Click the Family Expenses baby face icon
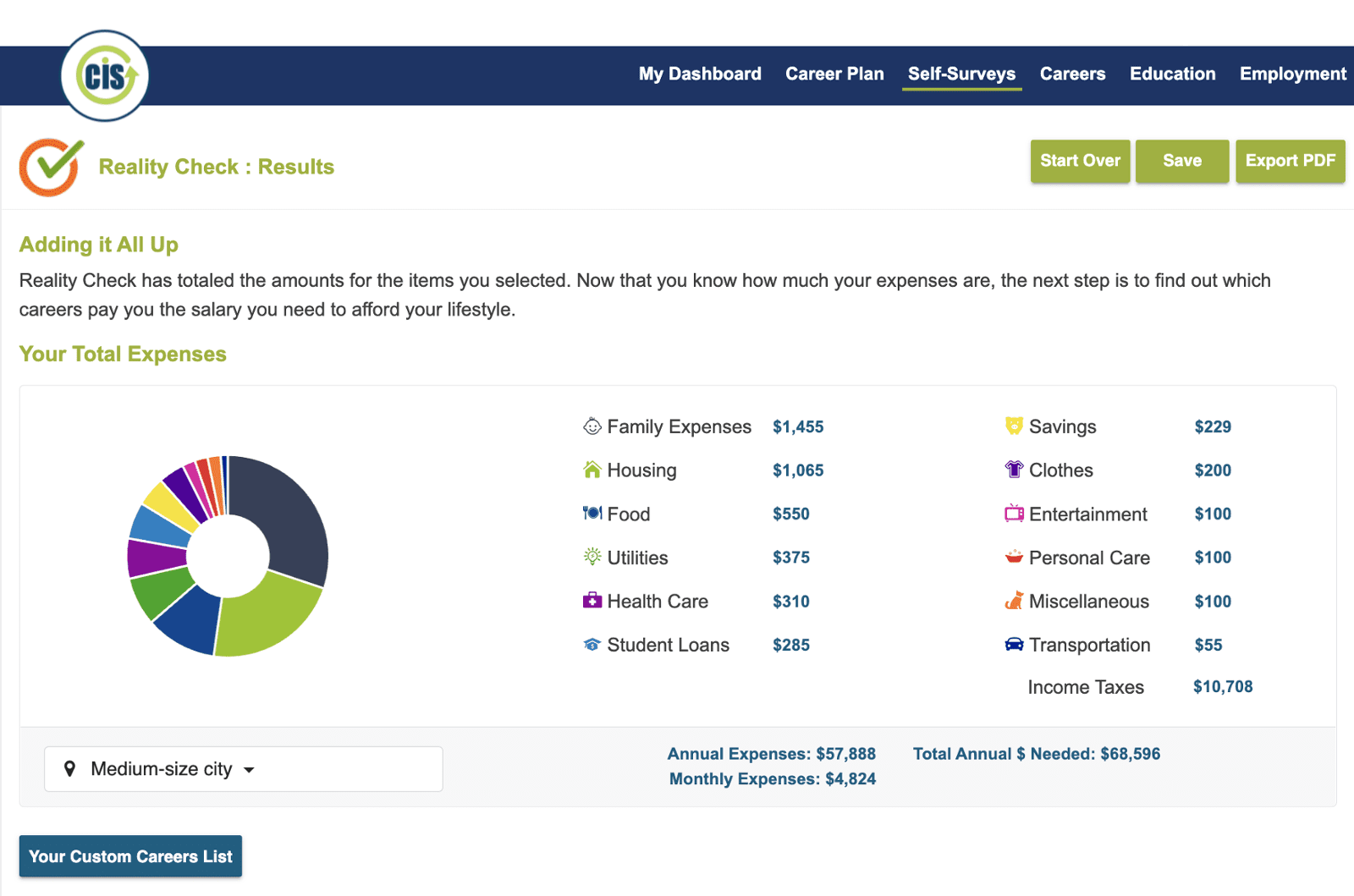Viewport: 1354px width, 896px height. coord(592,426)
